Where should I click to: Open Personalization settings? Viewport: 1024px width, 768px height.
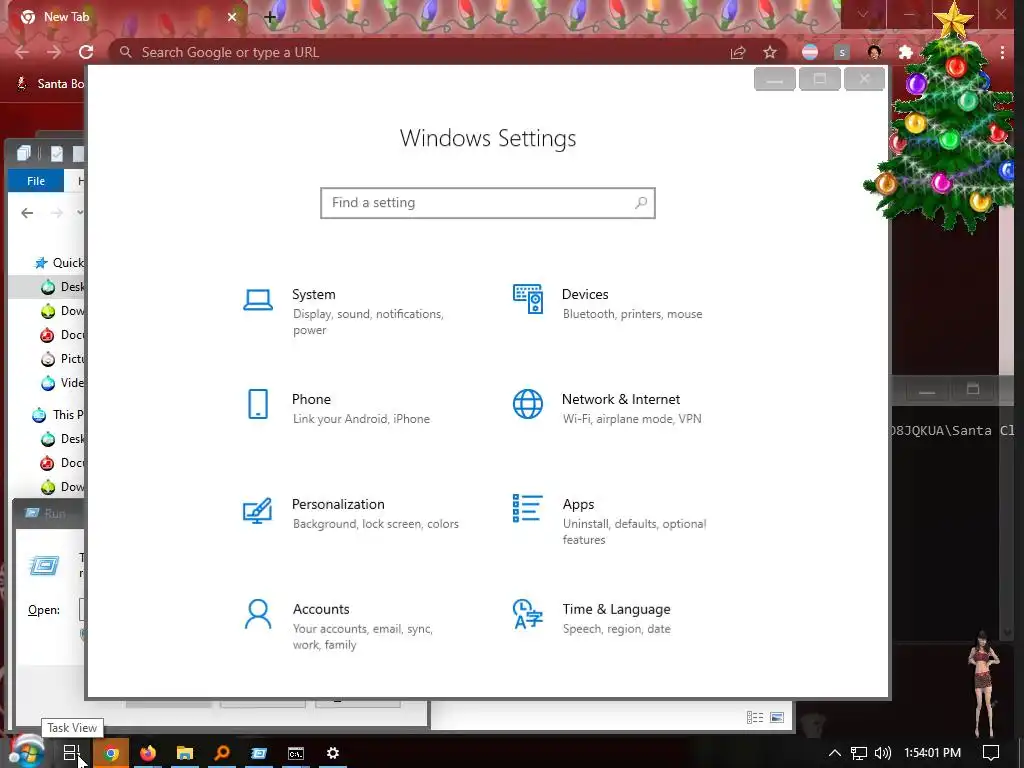pyautogui.click(x=353, y=513)
